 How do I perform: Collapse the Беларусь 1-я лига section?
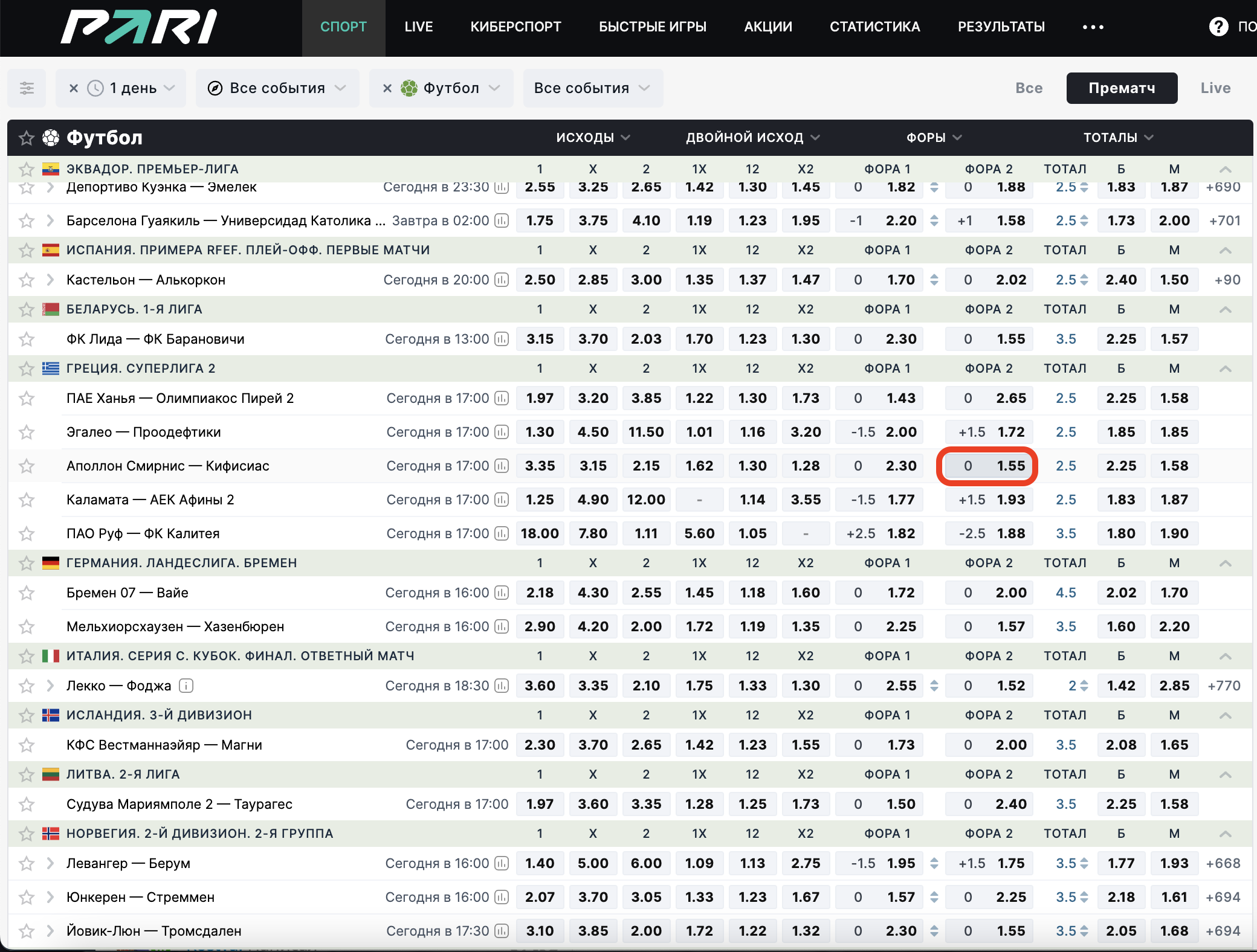pyautogui.click(x=1225, y=309)
